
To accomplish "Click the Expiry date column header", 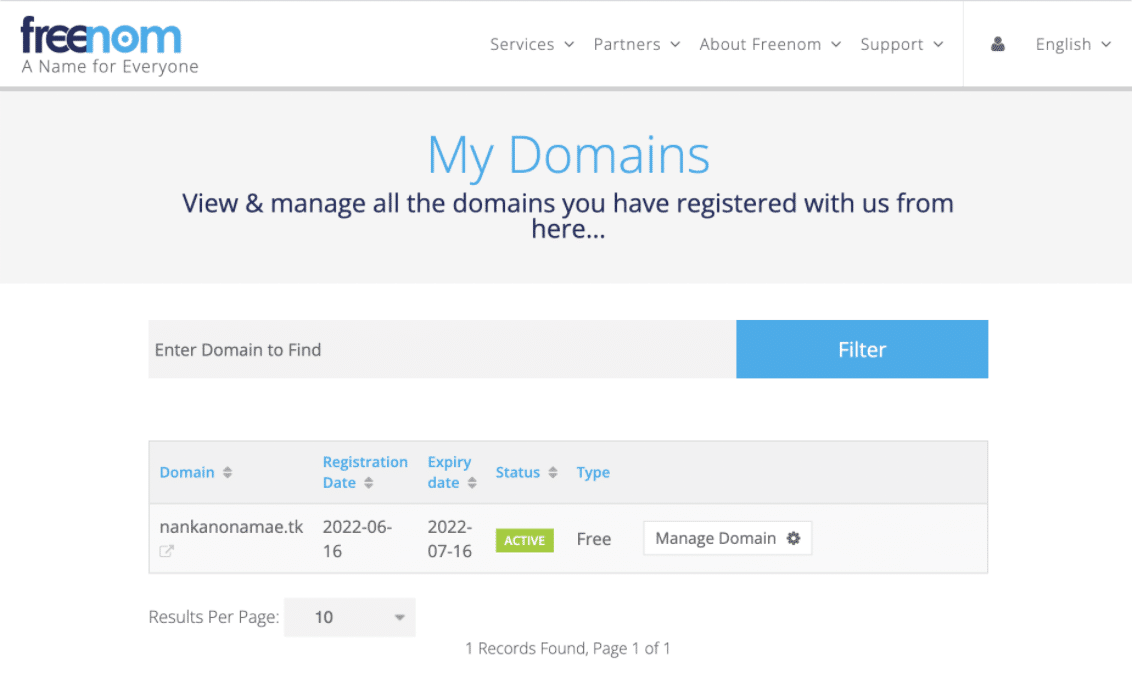I will click(x=449, y=472).
